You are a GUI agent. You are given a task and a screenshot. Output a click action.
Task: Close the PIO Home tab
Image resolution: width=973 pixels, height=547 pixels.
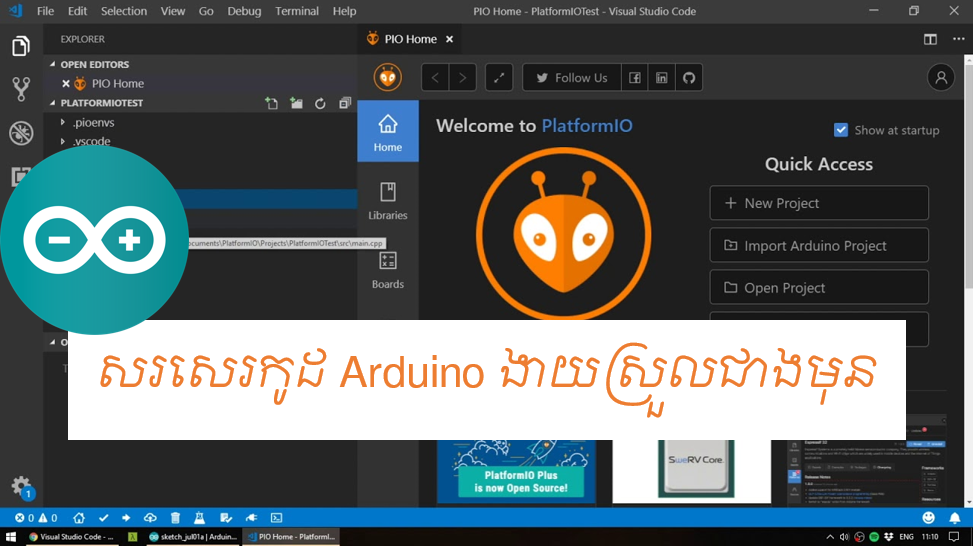[x=449, y=39]
